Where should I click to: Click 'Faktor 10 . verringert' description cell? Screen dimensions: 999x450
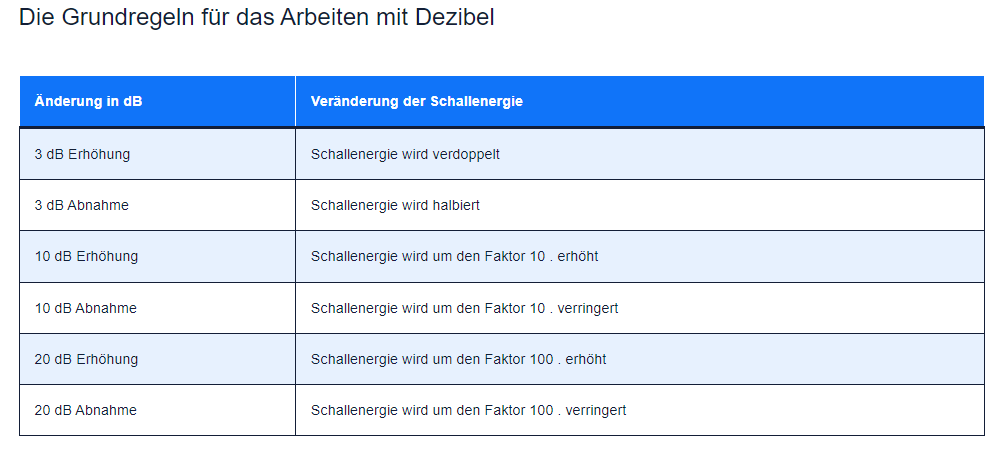pos(465,308)
